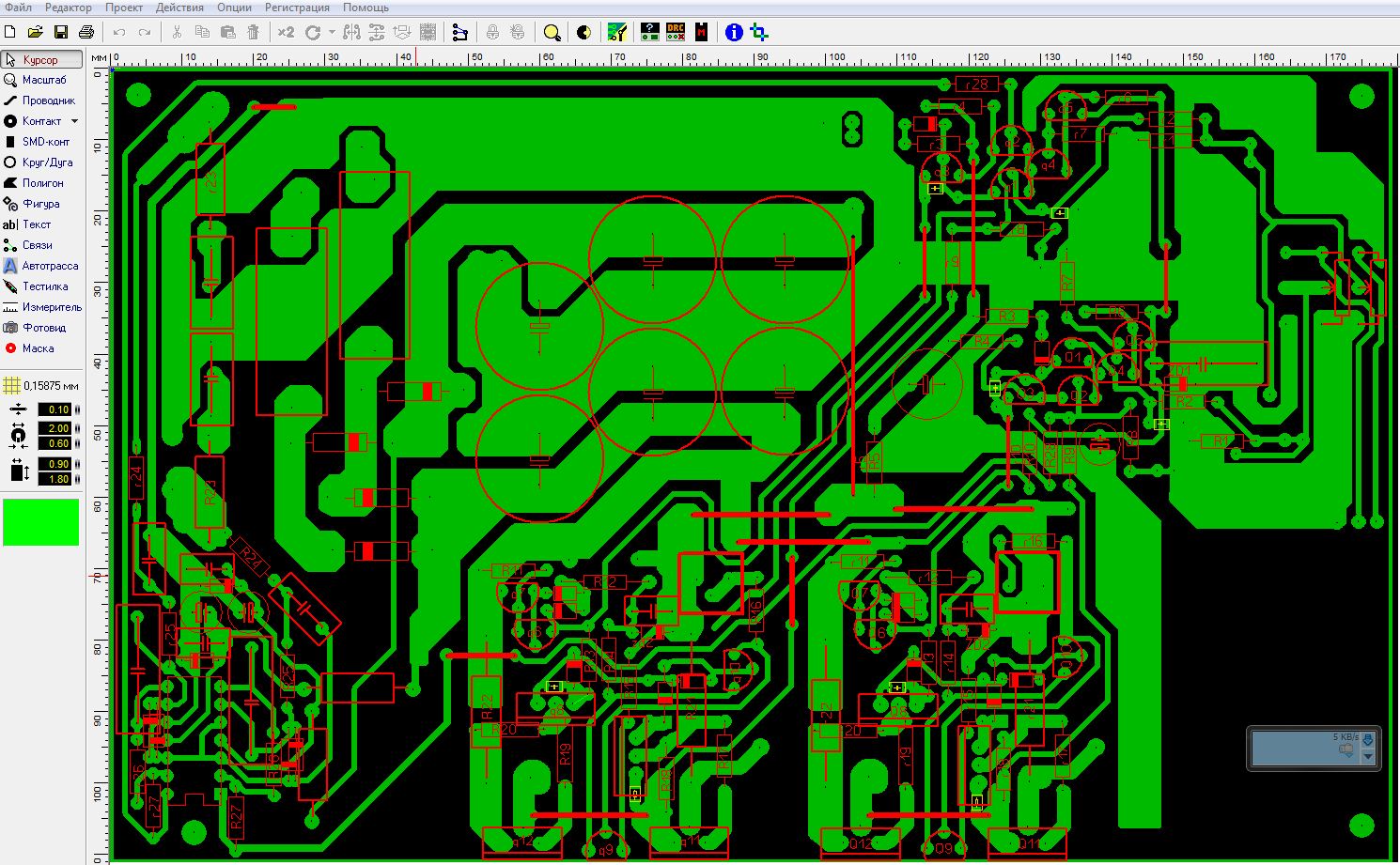Click the group lock icon
Image resolution: width=1400 pixels, height=865 pixels.
click(492, 32)
